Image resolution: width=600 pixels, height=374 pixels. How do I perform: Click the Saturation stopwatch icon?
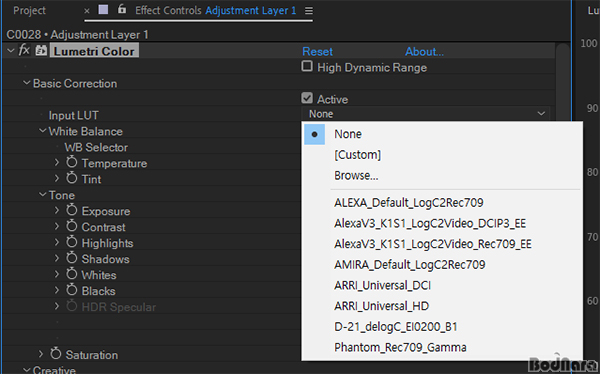click(56, 354)
